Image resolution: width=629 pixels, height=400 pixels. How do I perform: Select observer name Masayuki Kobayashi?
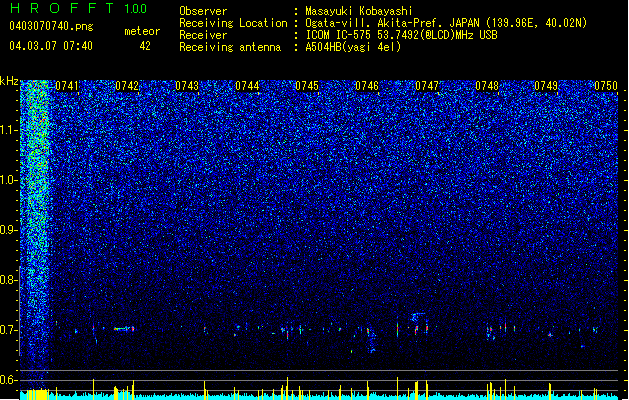(358, 11)
